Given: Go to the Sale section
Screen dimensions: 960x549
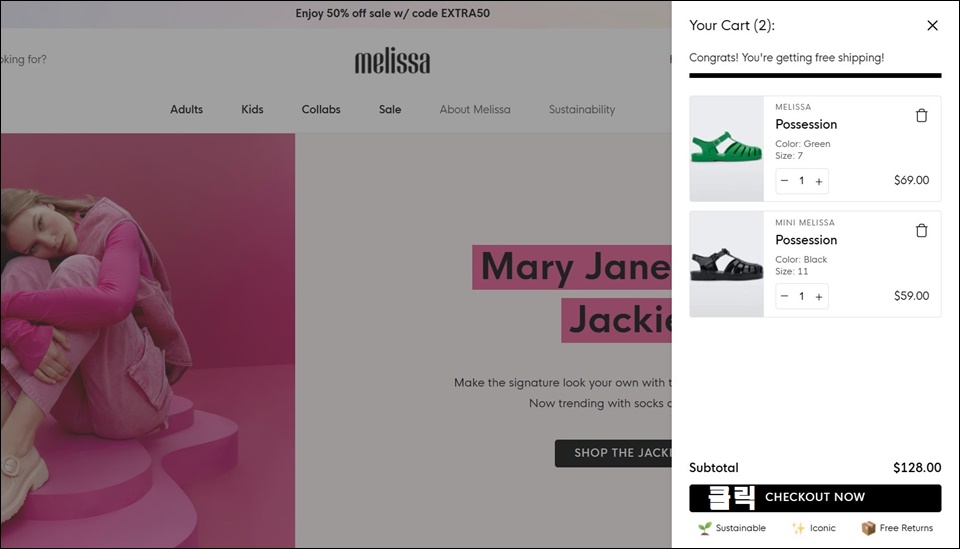Looking at the screenshot, I should (x=390, y=110).
